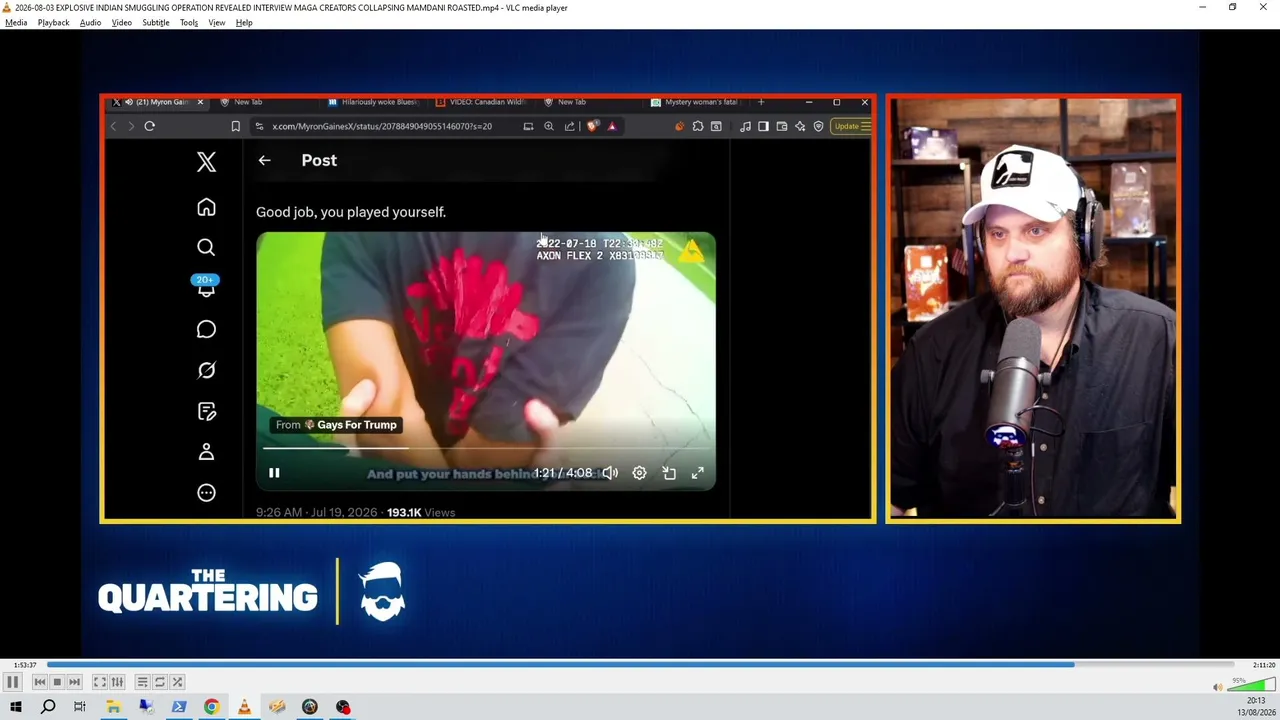Toggle VLC loop mode

(x=160, y=682)
